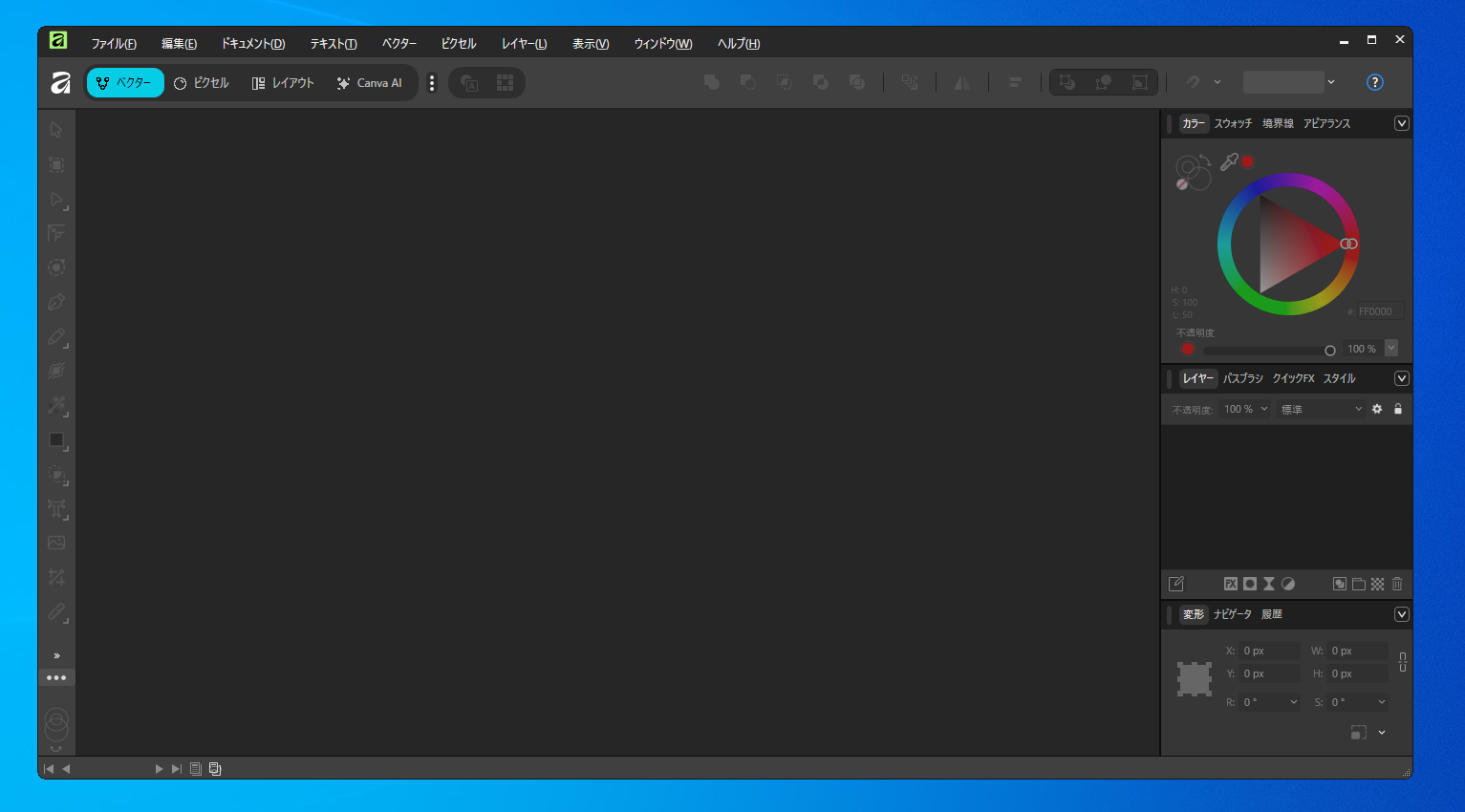The width and height of the screenshot is (1465, 812).
Task: Click the FX layer effects icon
Action: point(1231,584)
